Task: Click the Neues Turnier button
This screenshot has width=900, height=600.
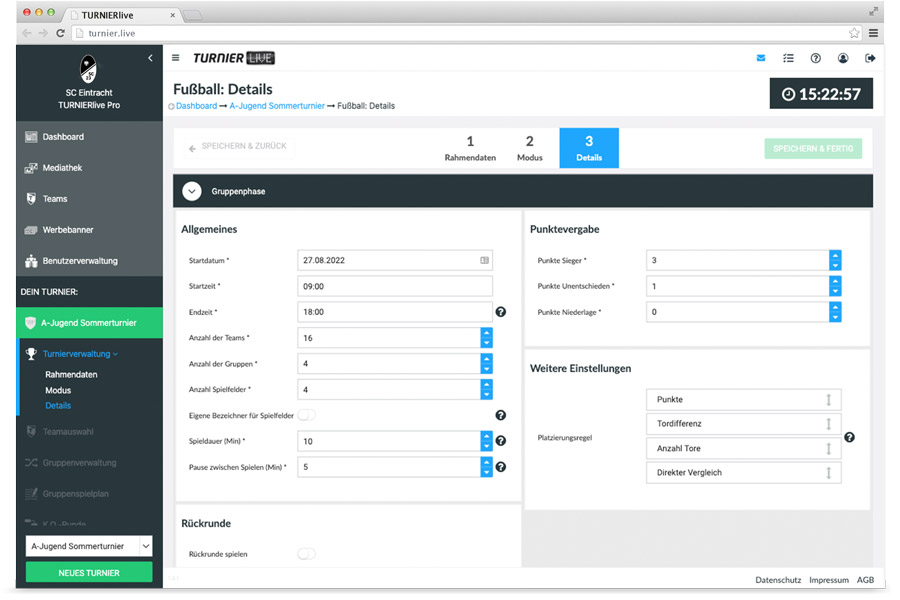Action: tap(89, 573)
